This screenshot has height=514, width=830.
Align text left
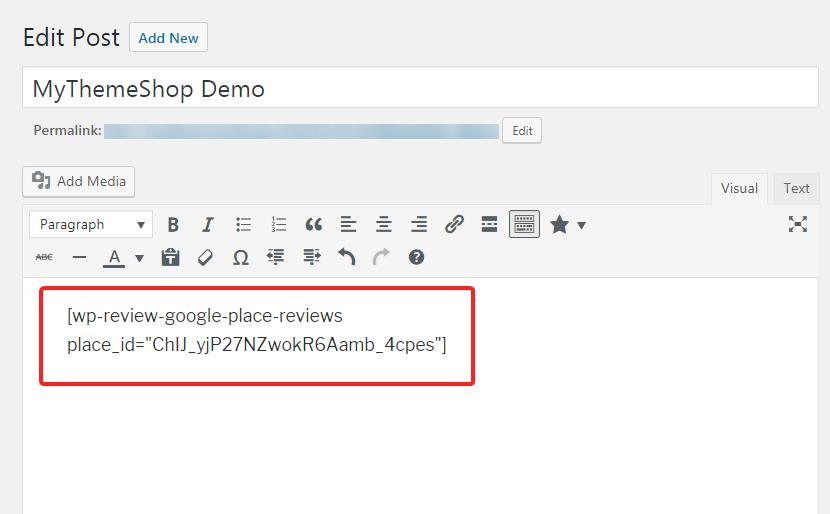pos(348,224)
